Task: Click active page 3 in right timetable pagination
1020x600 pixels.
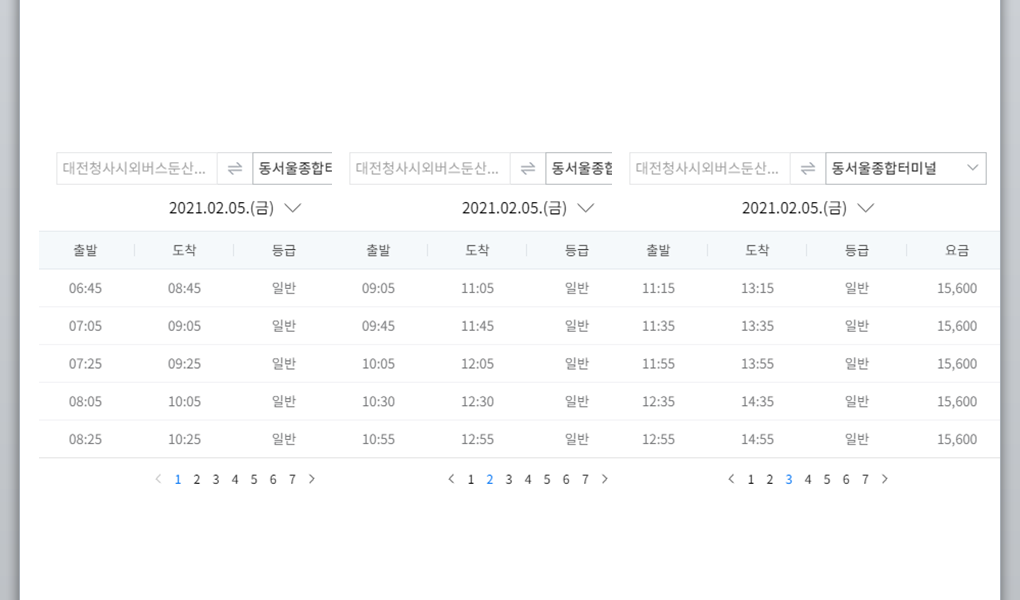Action: [x=788, y=480]
